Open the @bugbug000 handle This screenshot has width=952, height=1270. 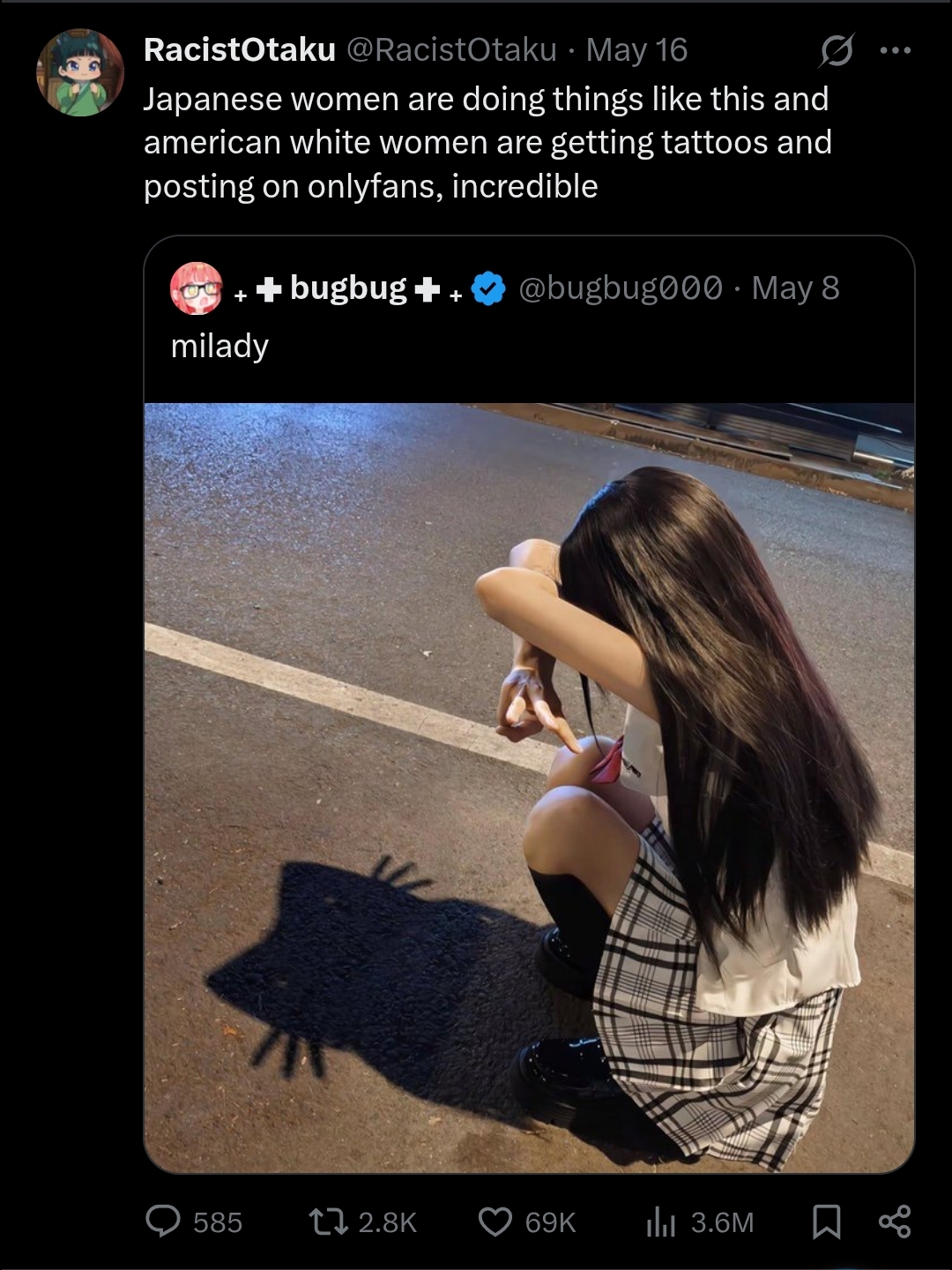pyautogui.click(x=621, y=288)
